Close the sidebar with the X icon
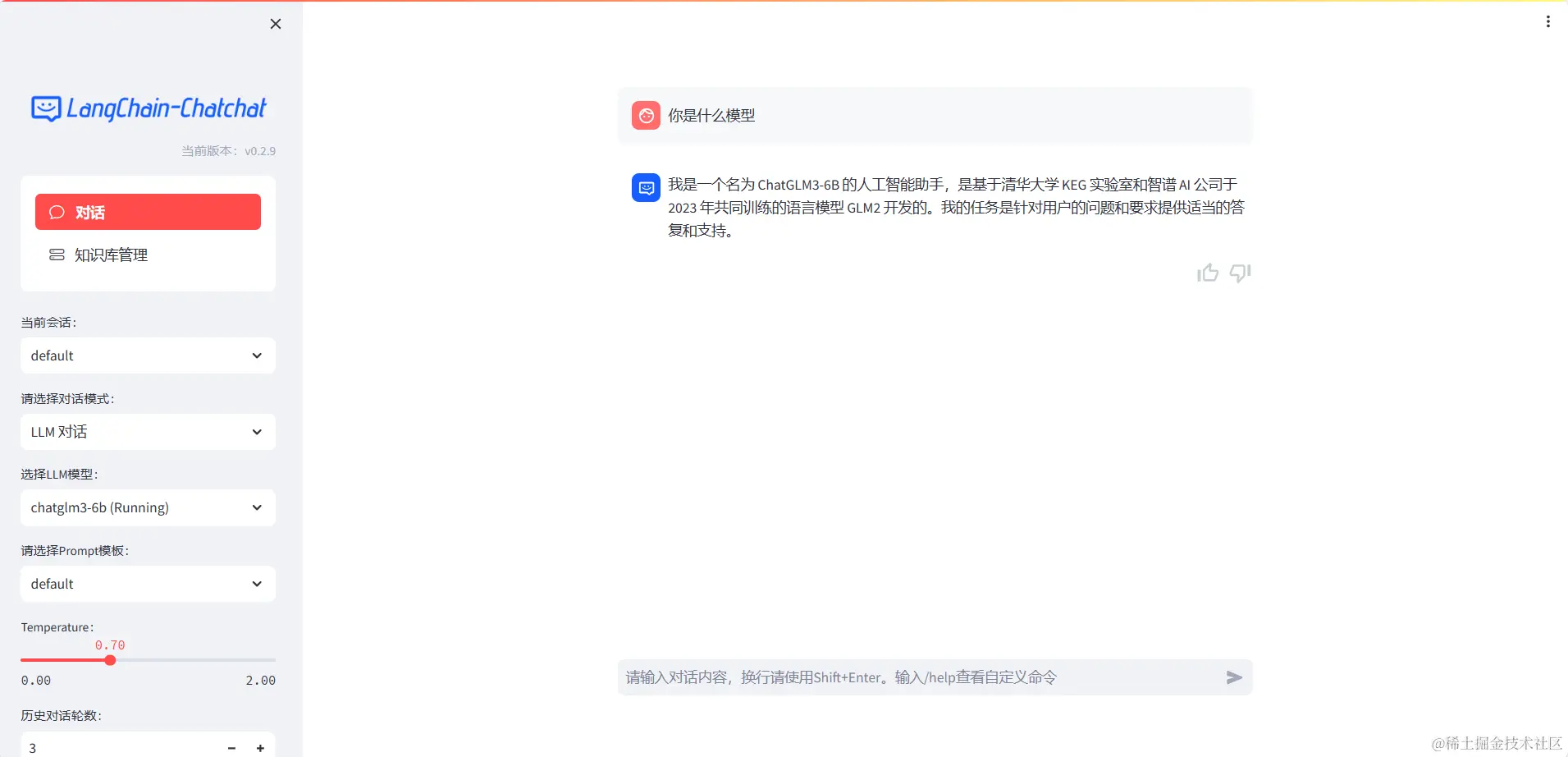Screen dimensions: 1568x757 pyautogui.click(x=276, y=24)
